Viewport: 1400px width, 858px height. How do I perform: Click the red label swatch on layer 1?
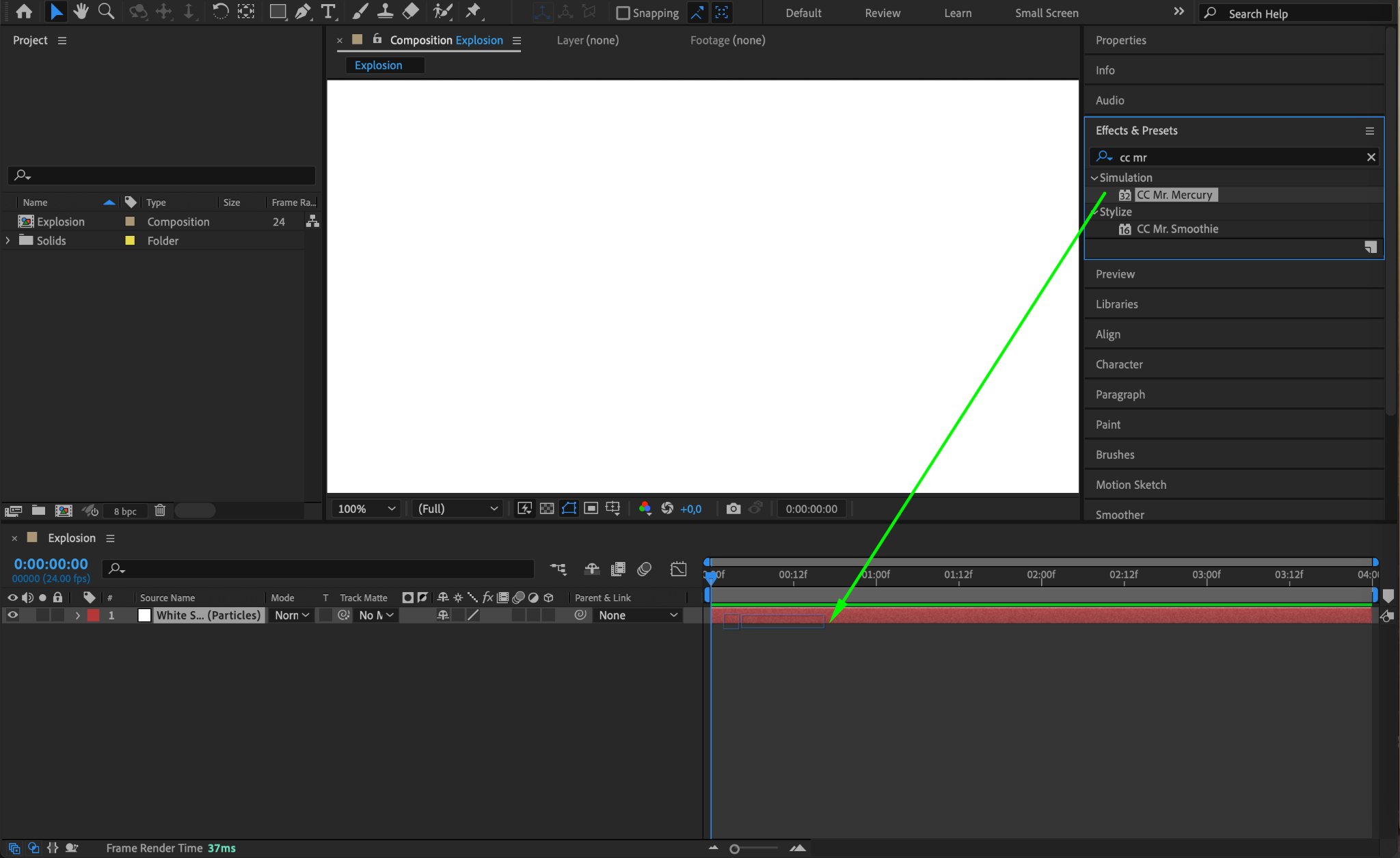click(94, 615)
